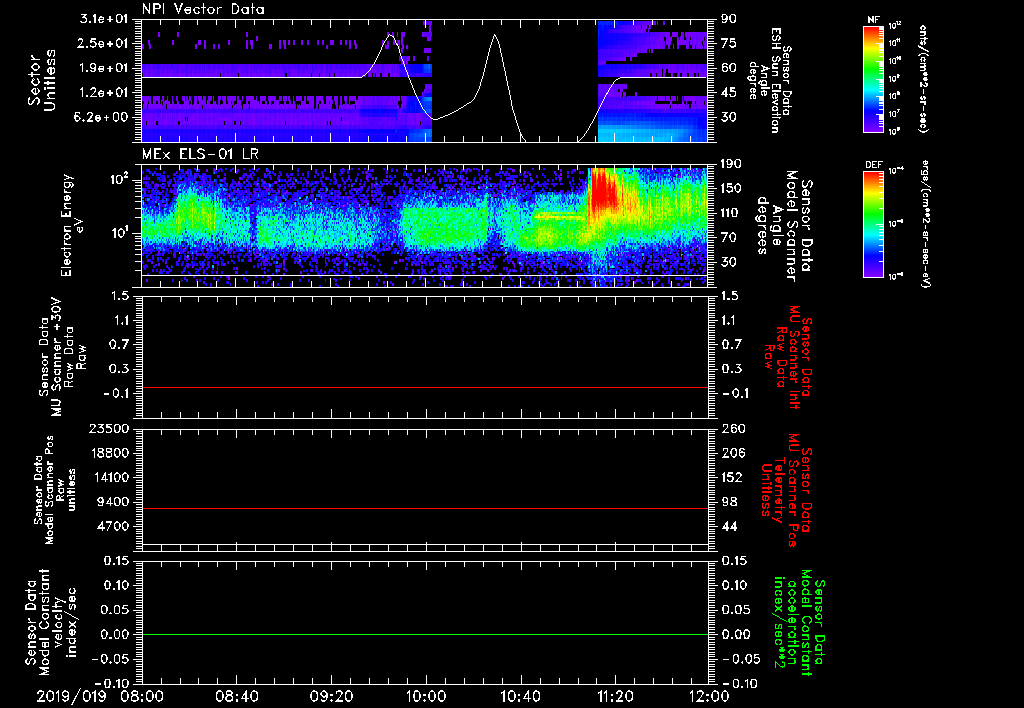Click the 45 degree sun elevation tick
Image resolution: width=1024 pixels, height=708 pixels.
coord(729,93)
